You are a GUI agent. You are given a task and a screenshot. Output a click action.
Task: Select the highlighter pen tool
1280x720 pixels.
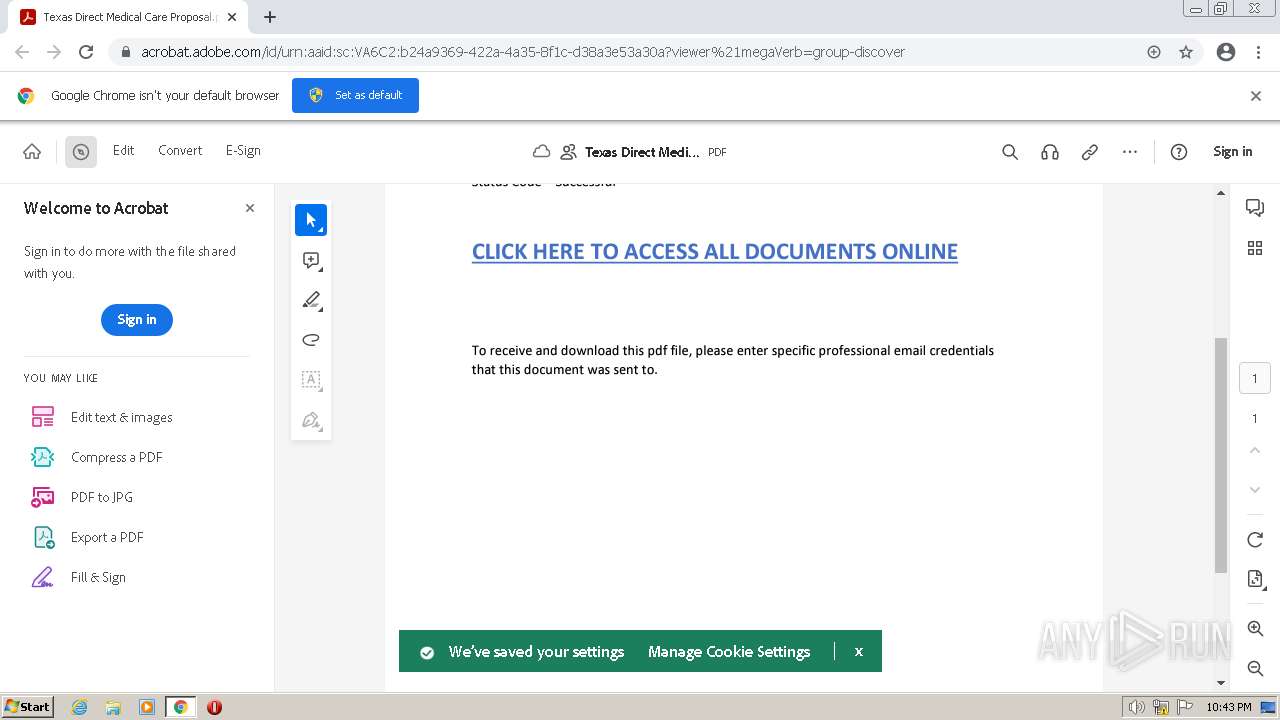(311, 300)
